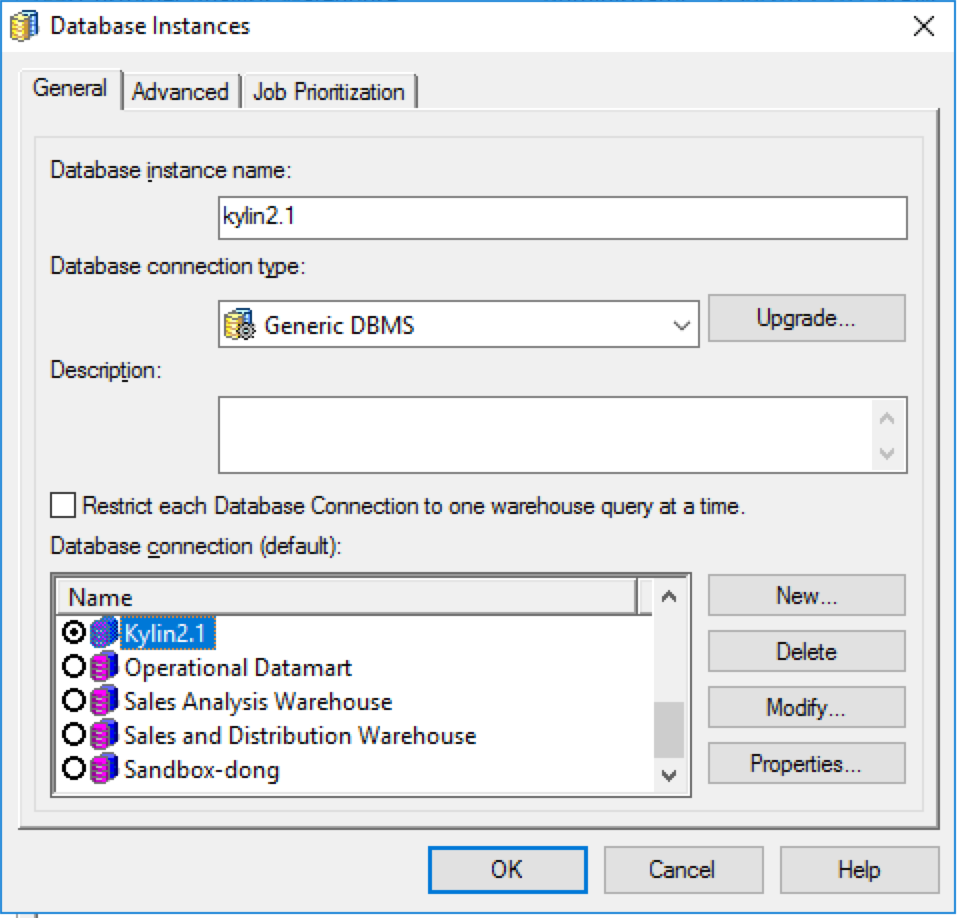Click the Sales and Distribution Warehouse icon

tap(104, 736)
